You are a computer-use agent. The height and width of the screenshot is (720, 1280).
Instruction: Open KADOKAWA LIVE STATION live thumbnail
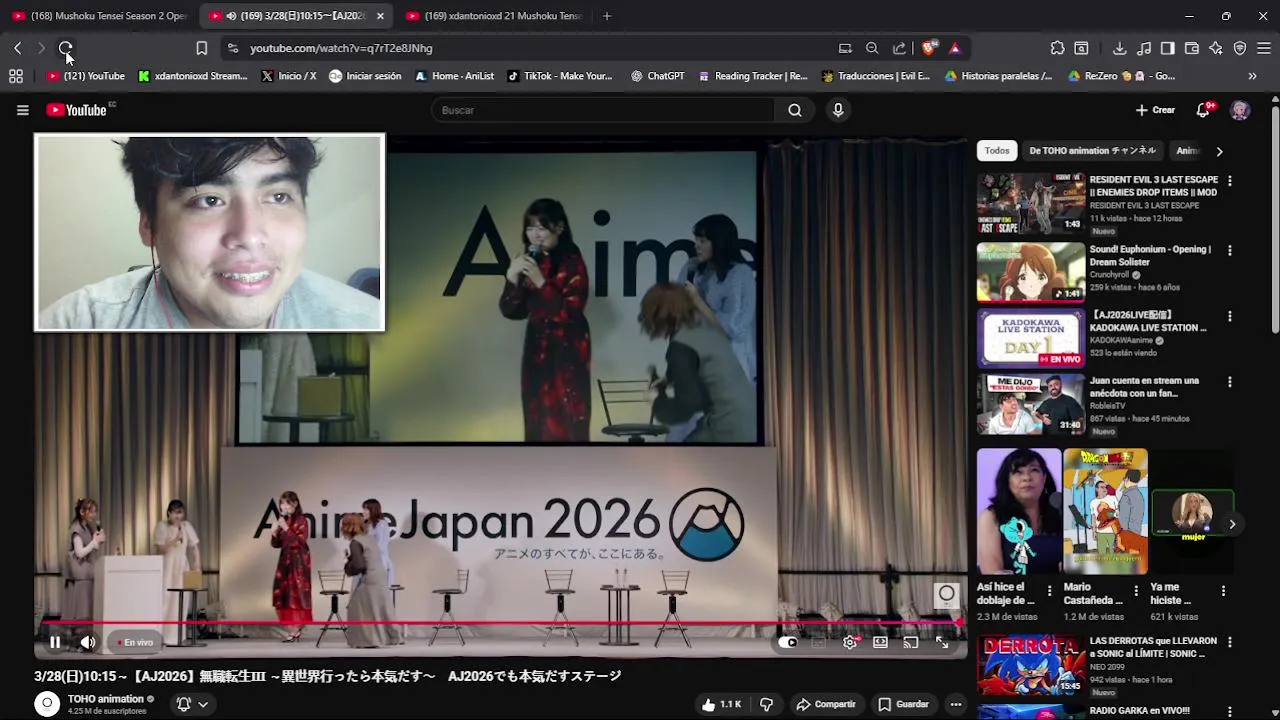click(1031, 338)
